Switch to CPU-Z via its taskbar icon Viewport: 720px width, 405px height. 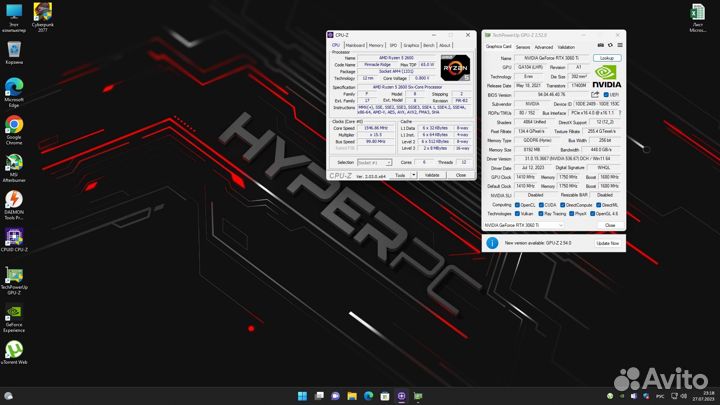point(401,396)
